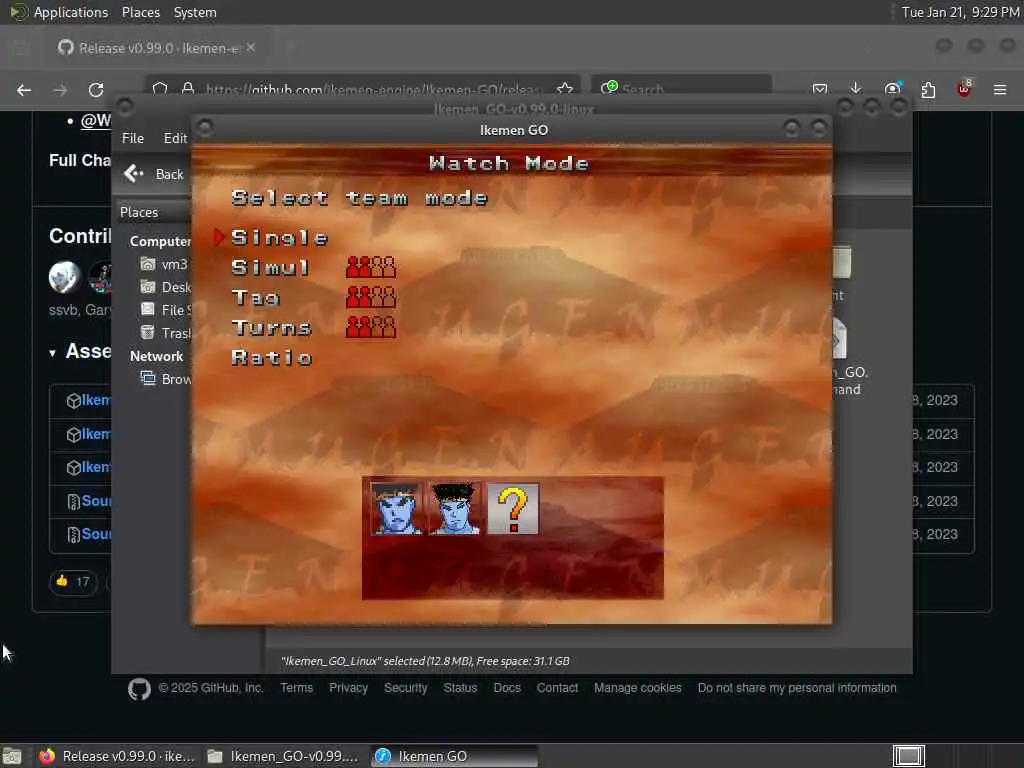Image resolution: width=1024 pixels, height=768 pixels.
Task: Open Places menu in top panel
Action: click(141, 12)
